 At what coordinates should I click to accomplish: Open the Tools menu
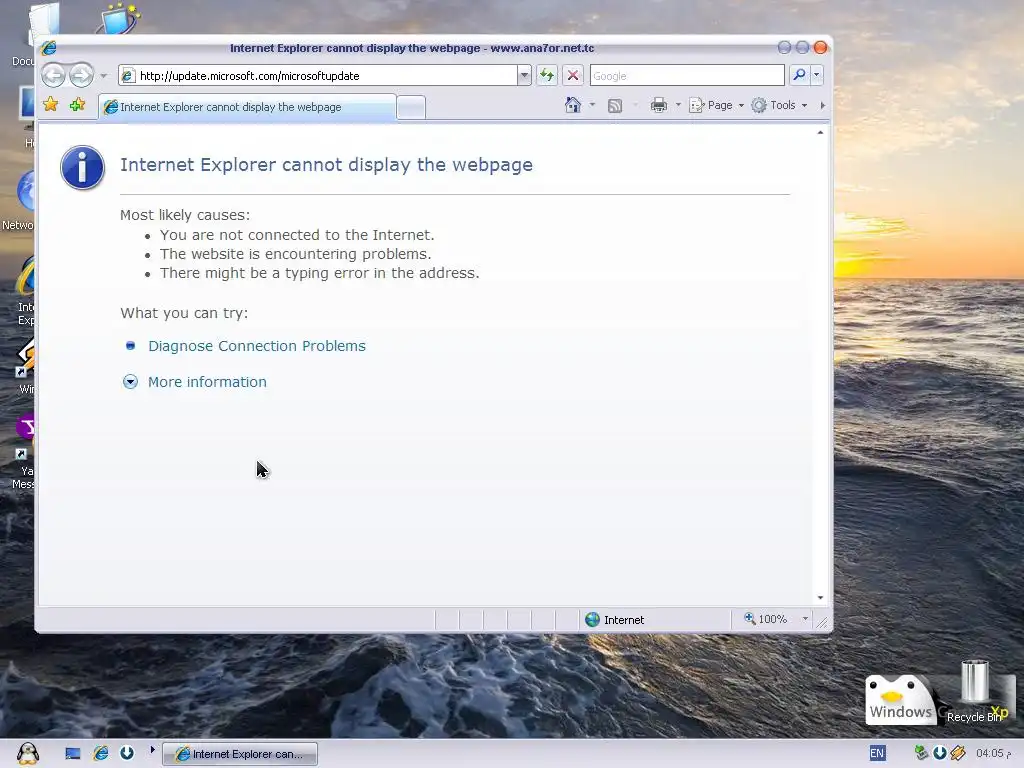779,105
